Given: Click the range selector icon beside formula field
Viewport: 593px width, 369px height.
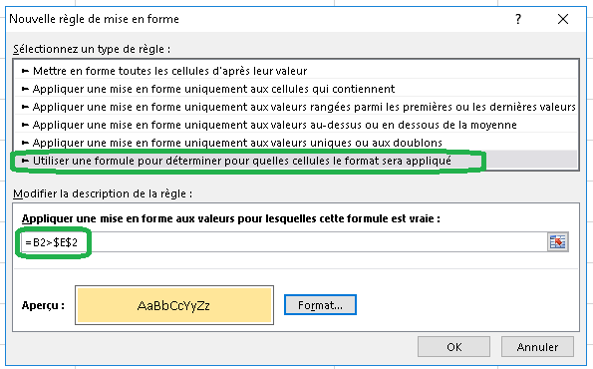Looking at the screenshot, I should click(558, 242).
